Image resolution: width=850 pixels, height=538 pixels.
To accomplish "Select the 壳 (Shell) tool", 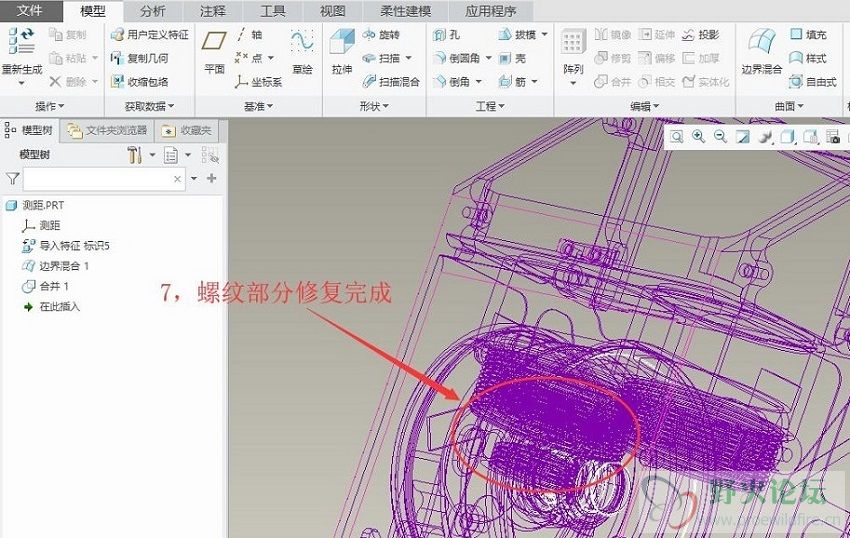I will [512, 58].
